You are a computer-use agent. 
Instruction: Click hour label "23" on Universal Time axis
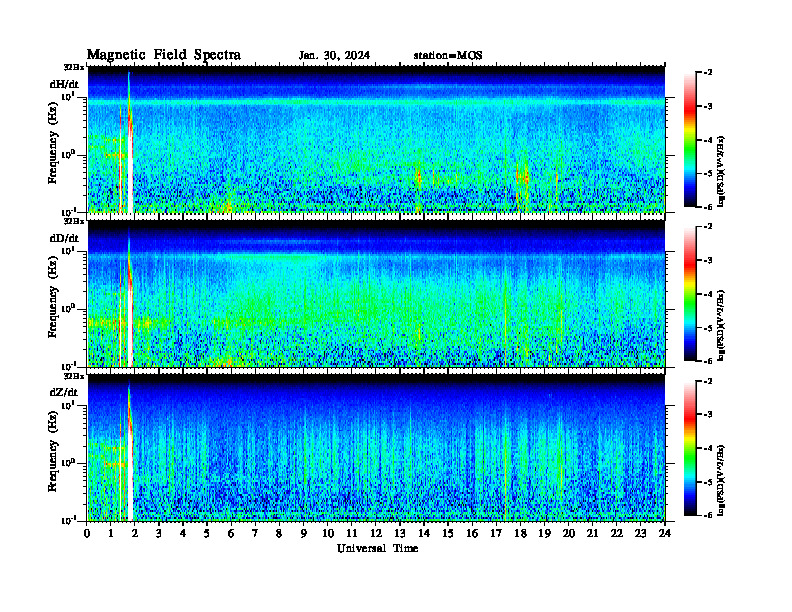(x=641, y=534)
